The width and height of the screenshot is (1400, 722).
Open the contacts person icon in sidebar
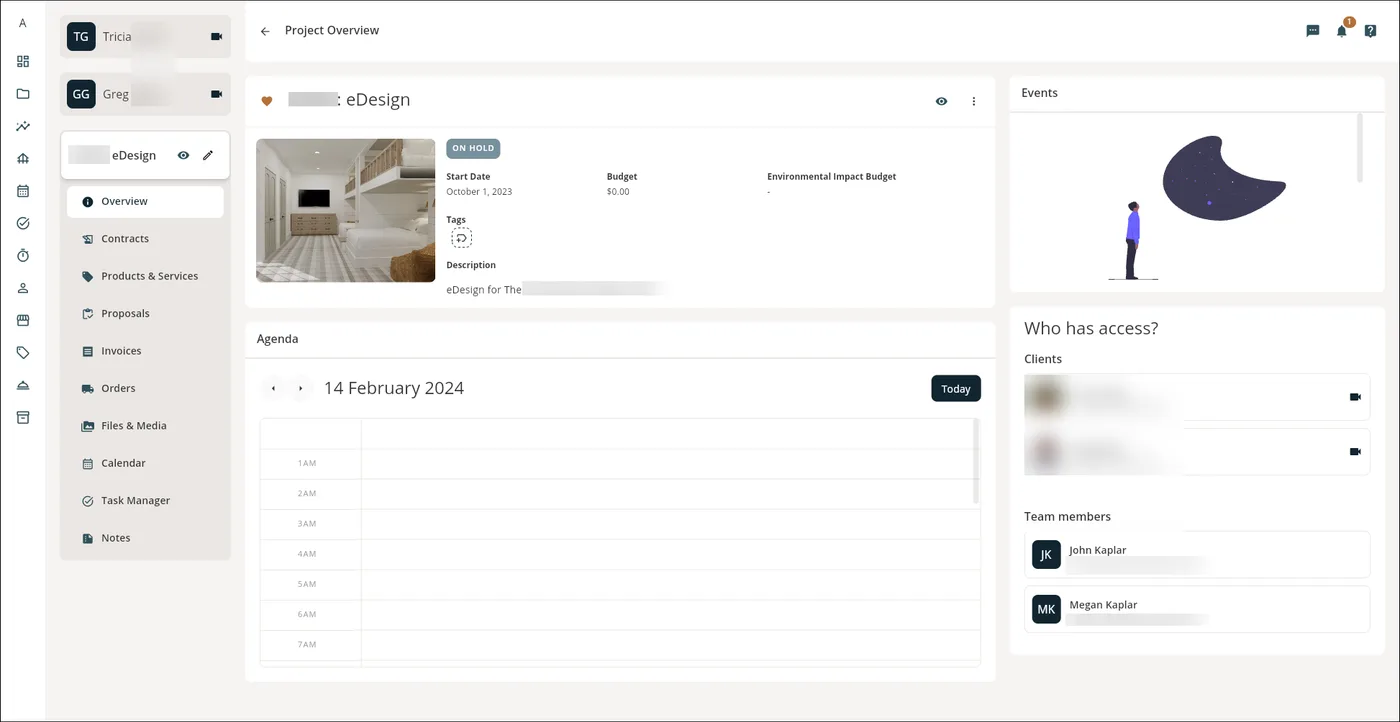[x=22, y=287]
